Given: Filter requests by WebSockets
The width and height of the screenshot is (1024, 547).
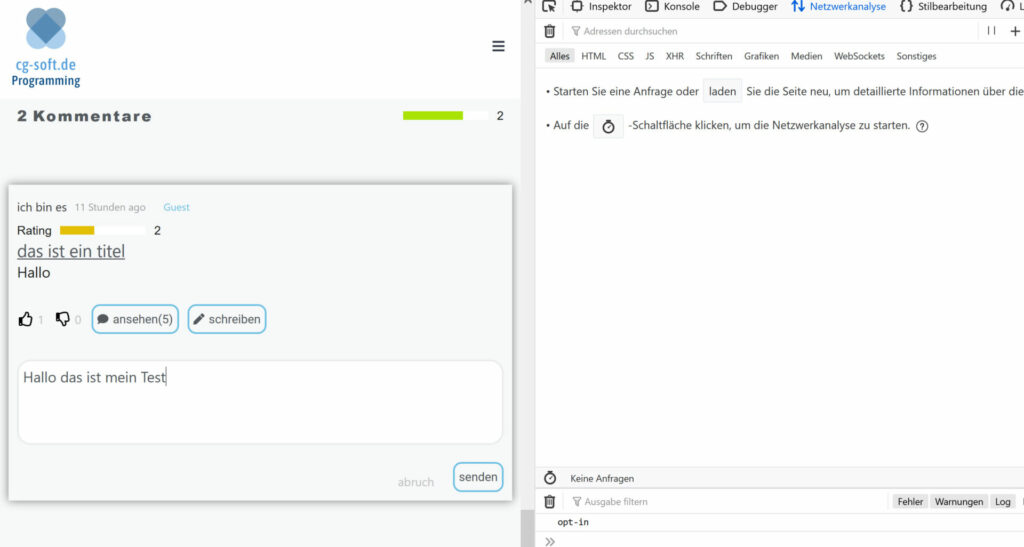Looking at the screenshot, I should coord(859,56).
